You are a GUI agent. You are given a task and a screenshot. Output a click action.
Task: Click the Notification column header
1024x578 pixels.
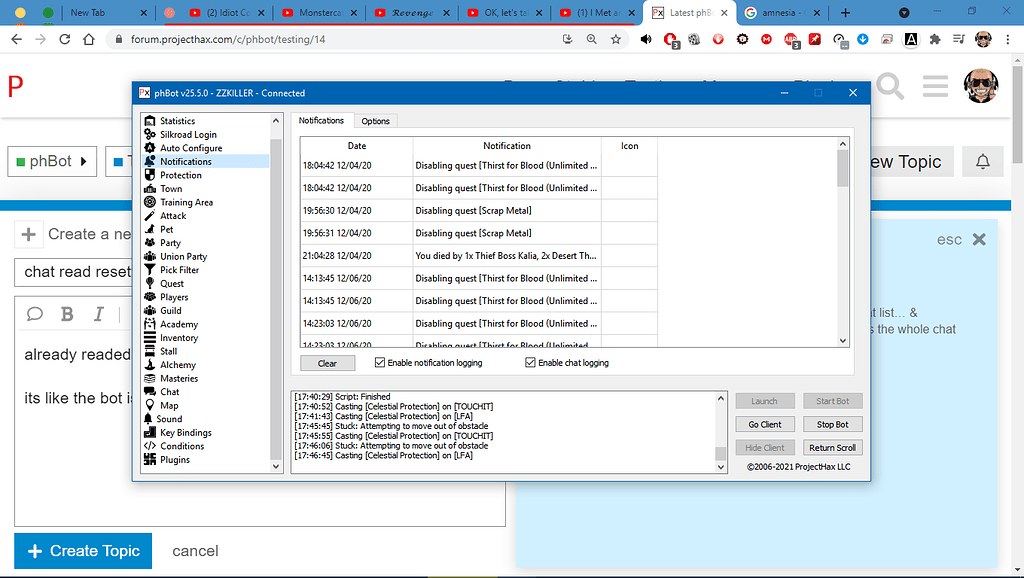pos(507,146)
